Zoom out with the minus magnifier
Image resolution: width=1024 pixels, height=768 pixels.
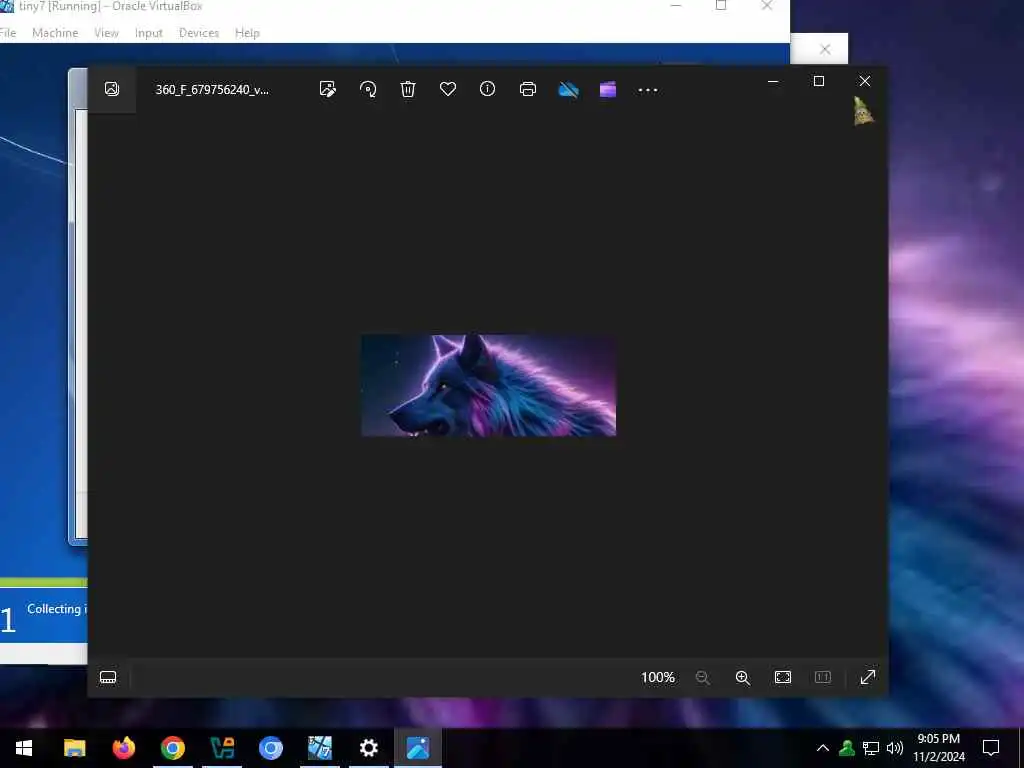pyautogui.click(x=703, y=677)
